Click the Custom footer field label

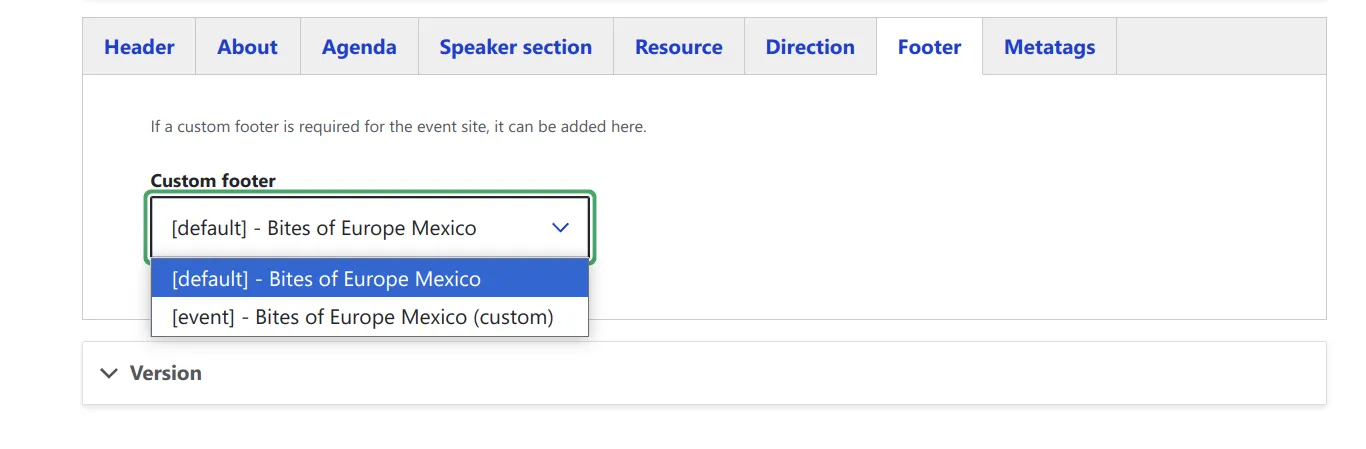click(213, 181)
